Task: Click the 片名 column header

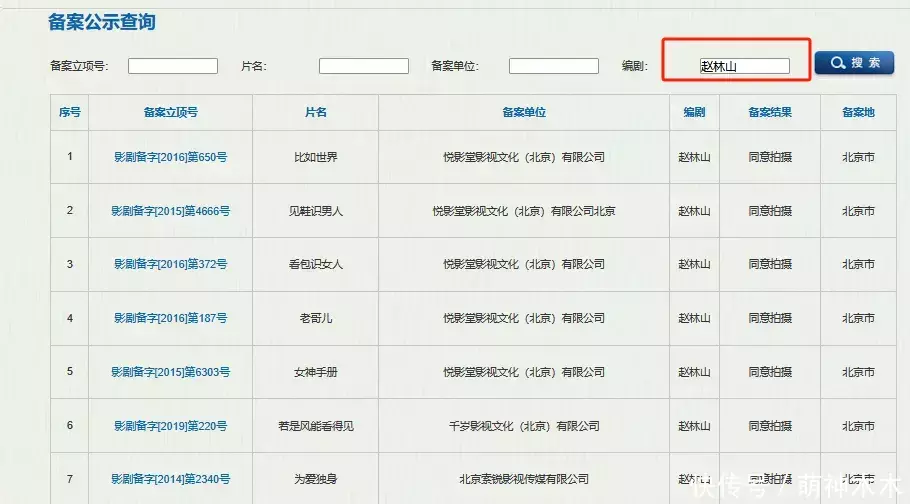Action: pos(315,112)
